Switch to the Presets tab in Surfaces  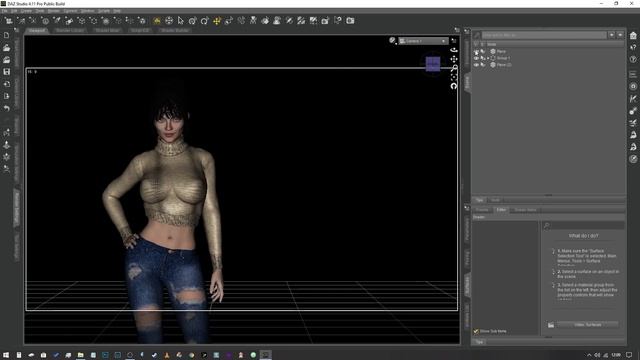pos(482,210)
